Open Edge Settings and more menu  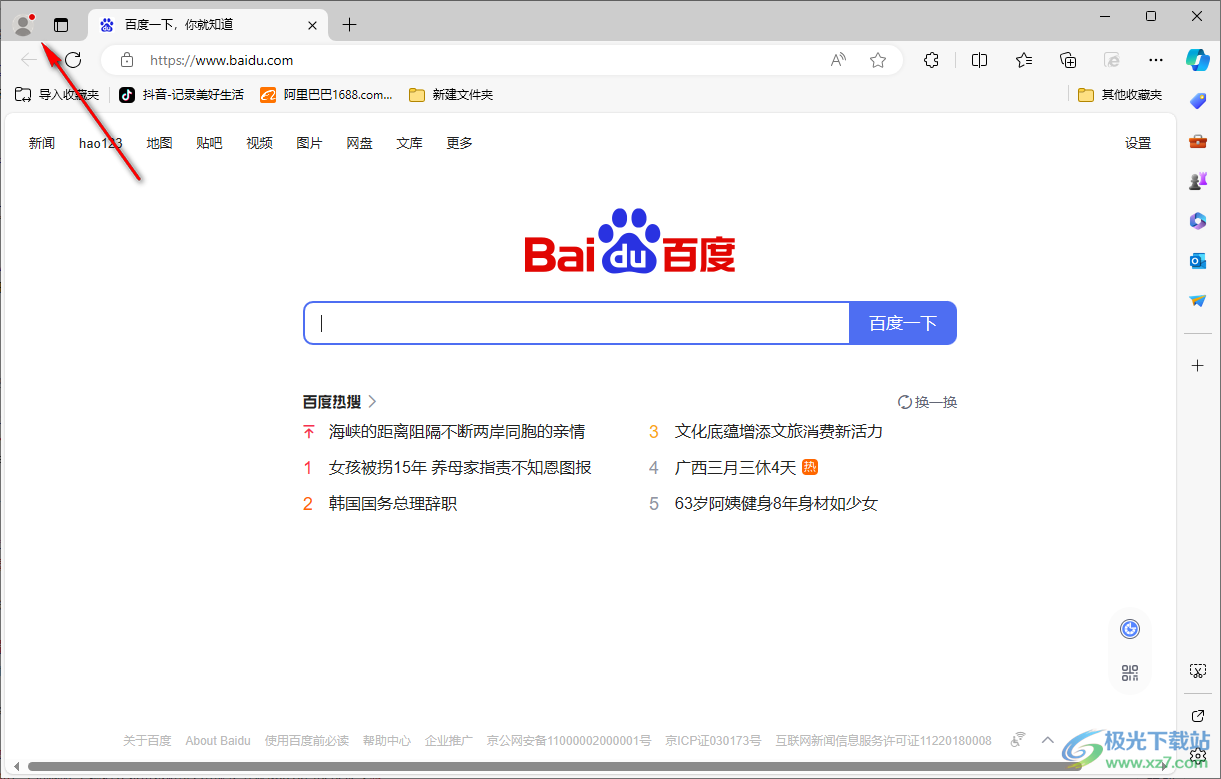pyautogui.click(x=1156, y=60)
